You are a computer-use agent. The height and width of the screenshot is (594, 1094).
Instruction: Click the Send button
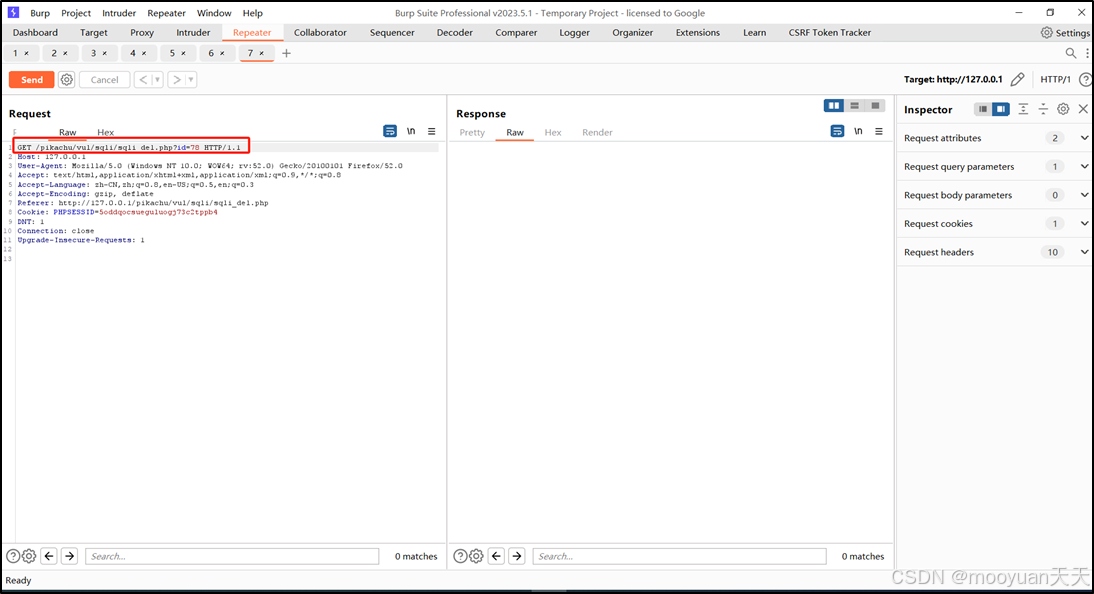coord(31,80)
